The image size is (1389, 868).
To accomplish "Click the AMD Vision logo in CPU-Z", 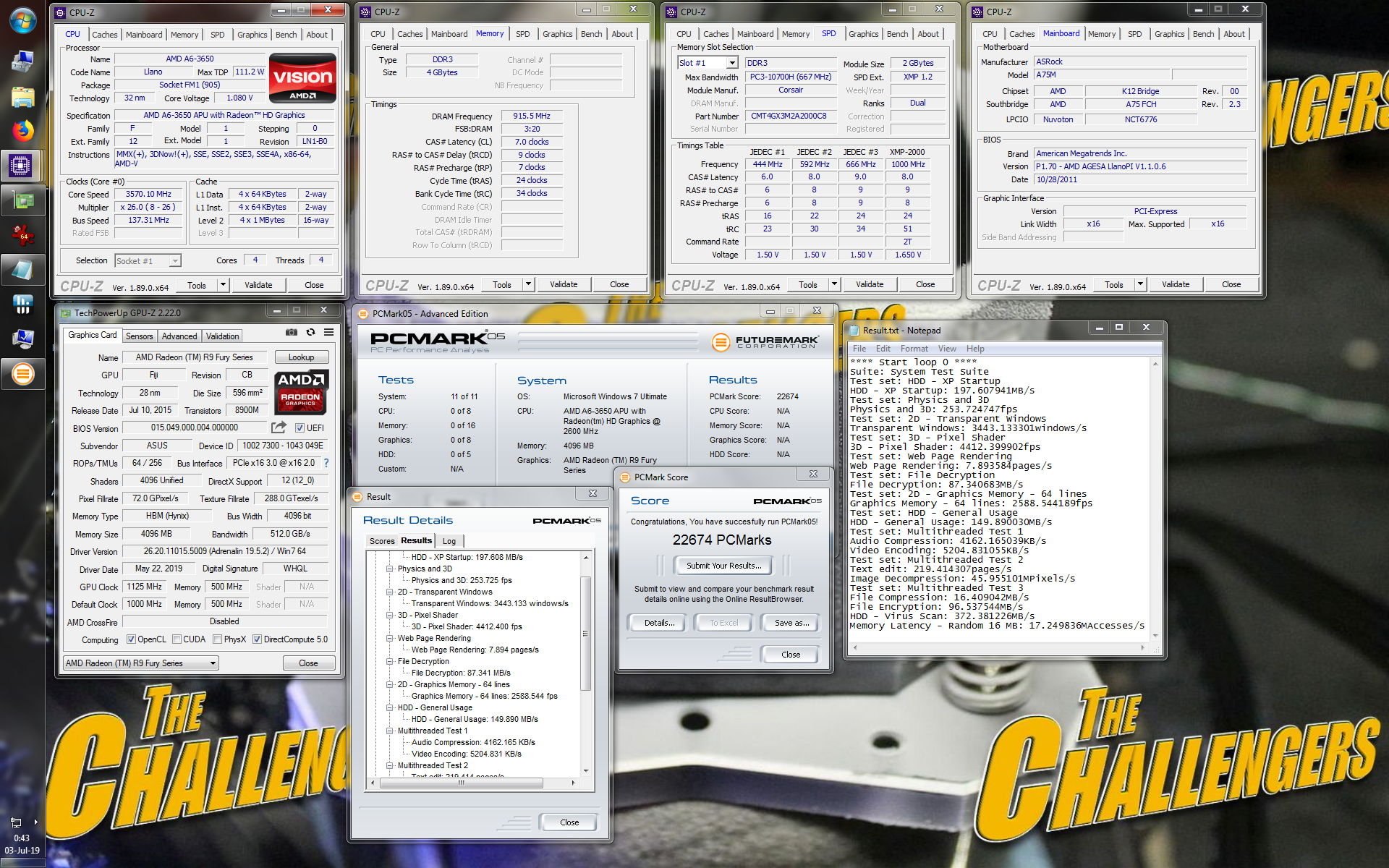I will pos(302,77).
